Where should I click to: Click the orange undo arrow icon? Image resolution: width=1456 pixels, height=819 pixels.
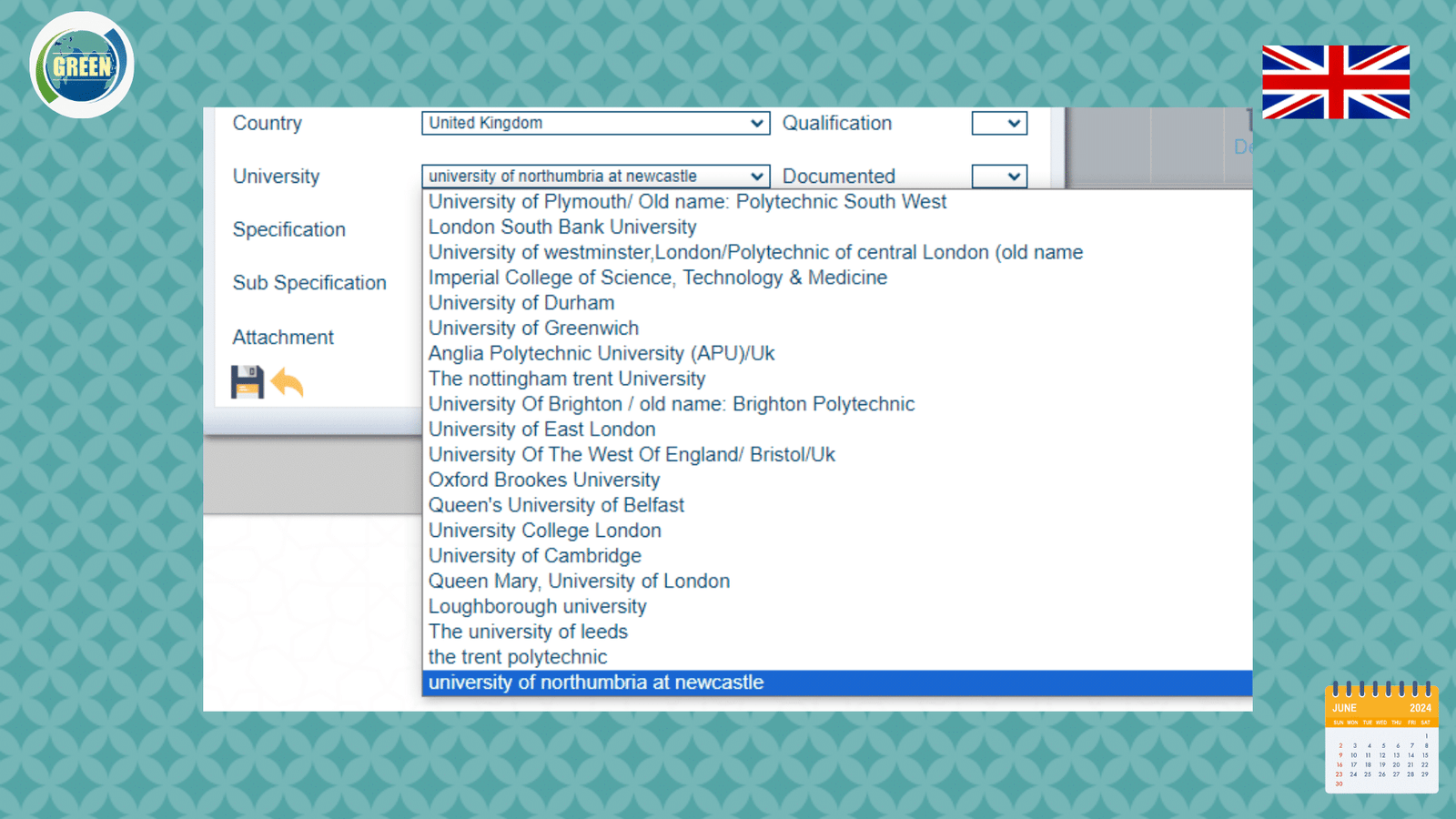pos(288,382)
